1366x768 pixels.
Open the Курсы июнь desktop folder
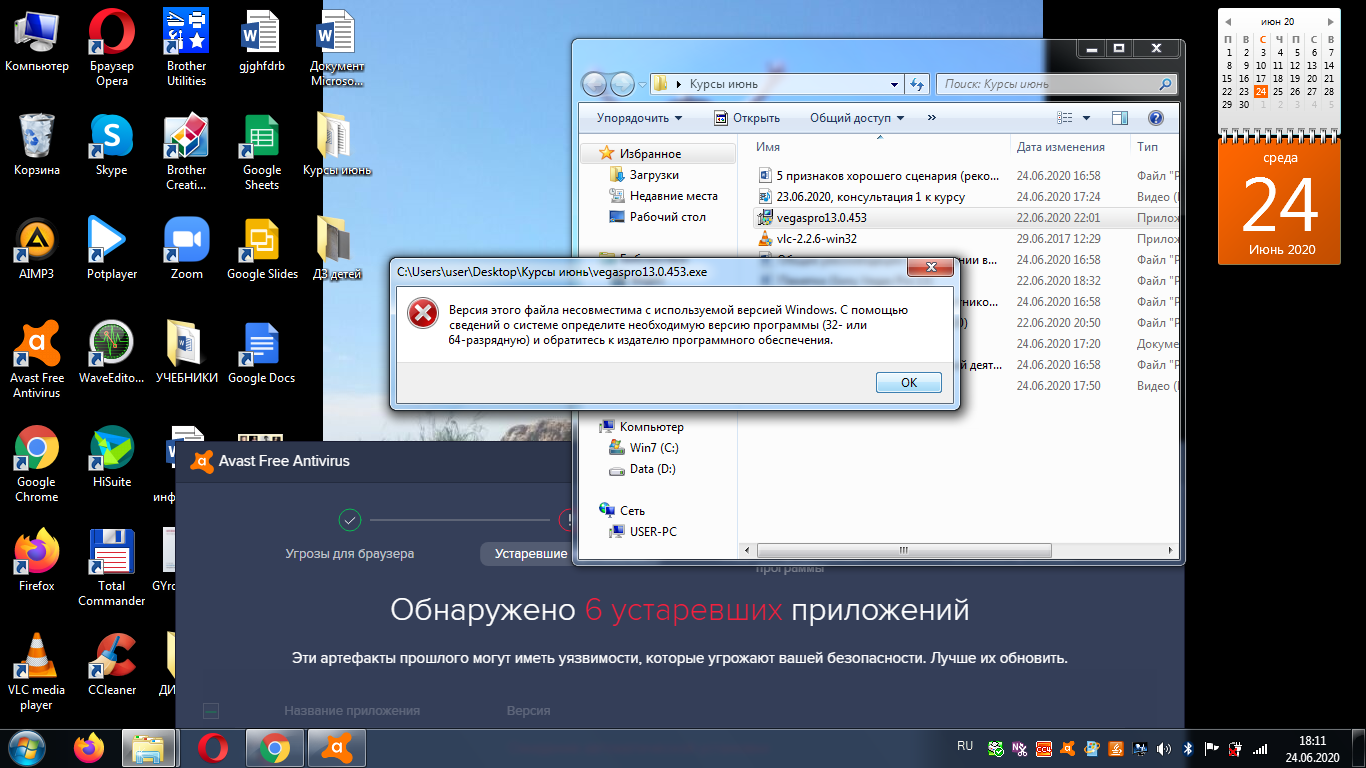(337, 144)
